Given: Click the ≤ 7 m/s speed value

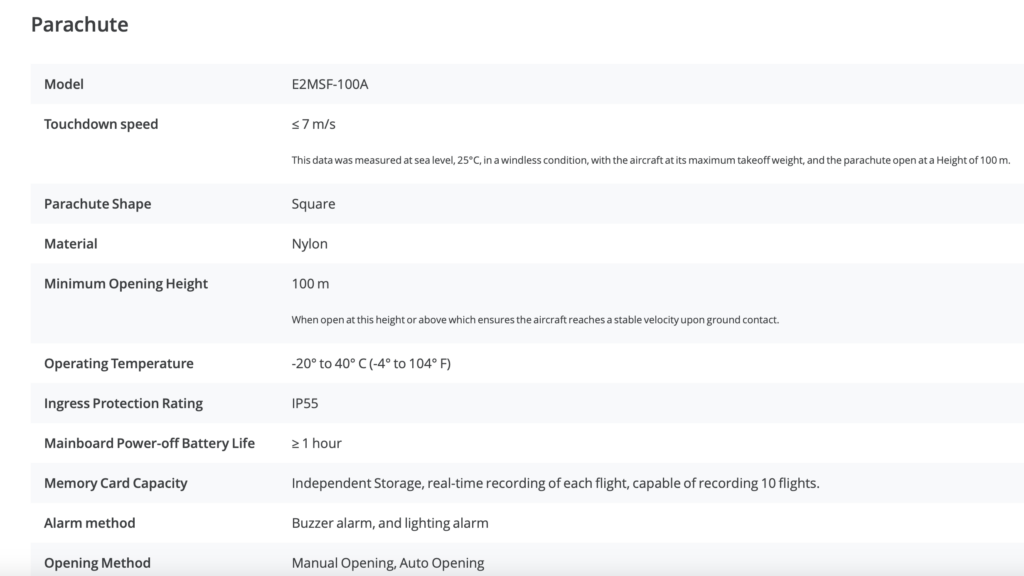Looking at the screenshot, I should tap(314, 124).
